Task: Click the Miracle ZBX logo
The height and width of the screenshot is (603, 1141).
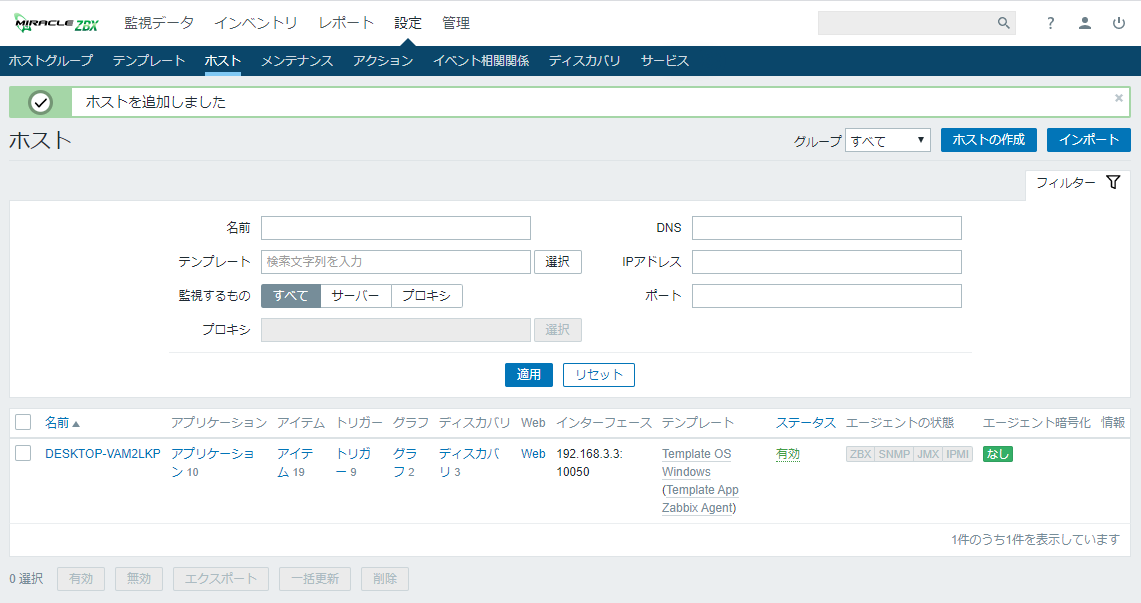Action: tap(57, 23)
